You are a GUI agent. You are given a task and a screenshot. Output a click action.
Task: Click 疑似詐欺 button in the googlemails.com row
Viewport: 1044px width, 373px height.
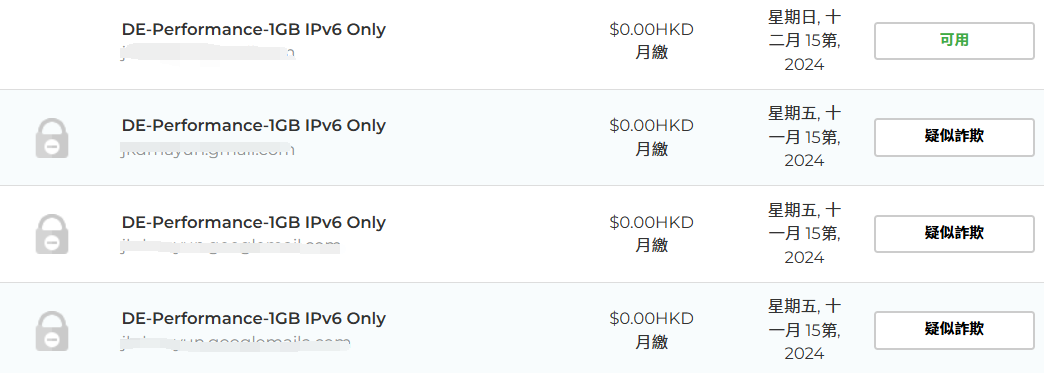[954, 330]
